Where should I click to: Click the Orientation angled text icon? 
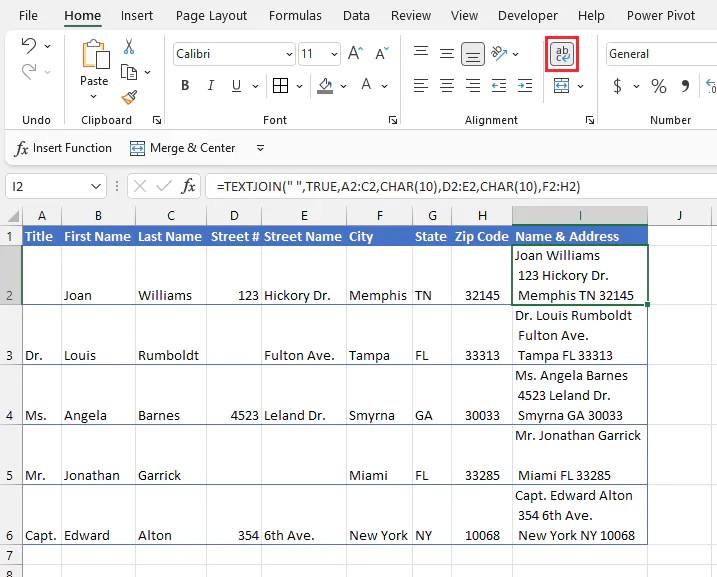coord(499,53)
